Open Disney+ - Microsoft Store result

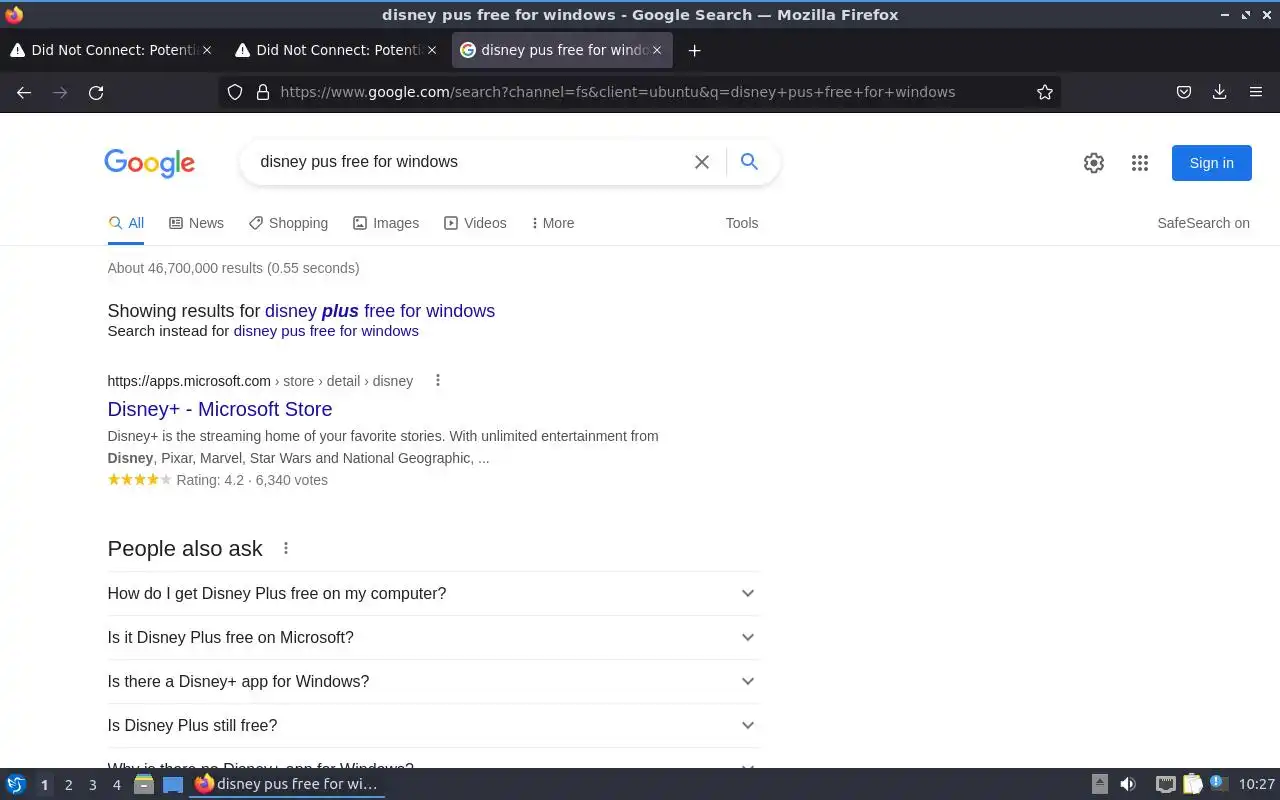[x=220, y=409]
